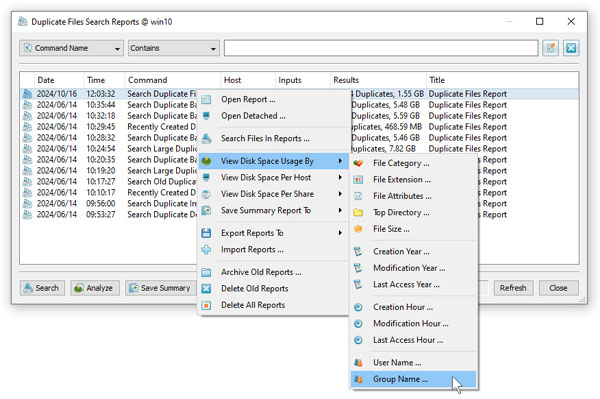Click the Export Reports To floppy icon

(x=206, y=233)
